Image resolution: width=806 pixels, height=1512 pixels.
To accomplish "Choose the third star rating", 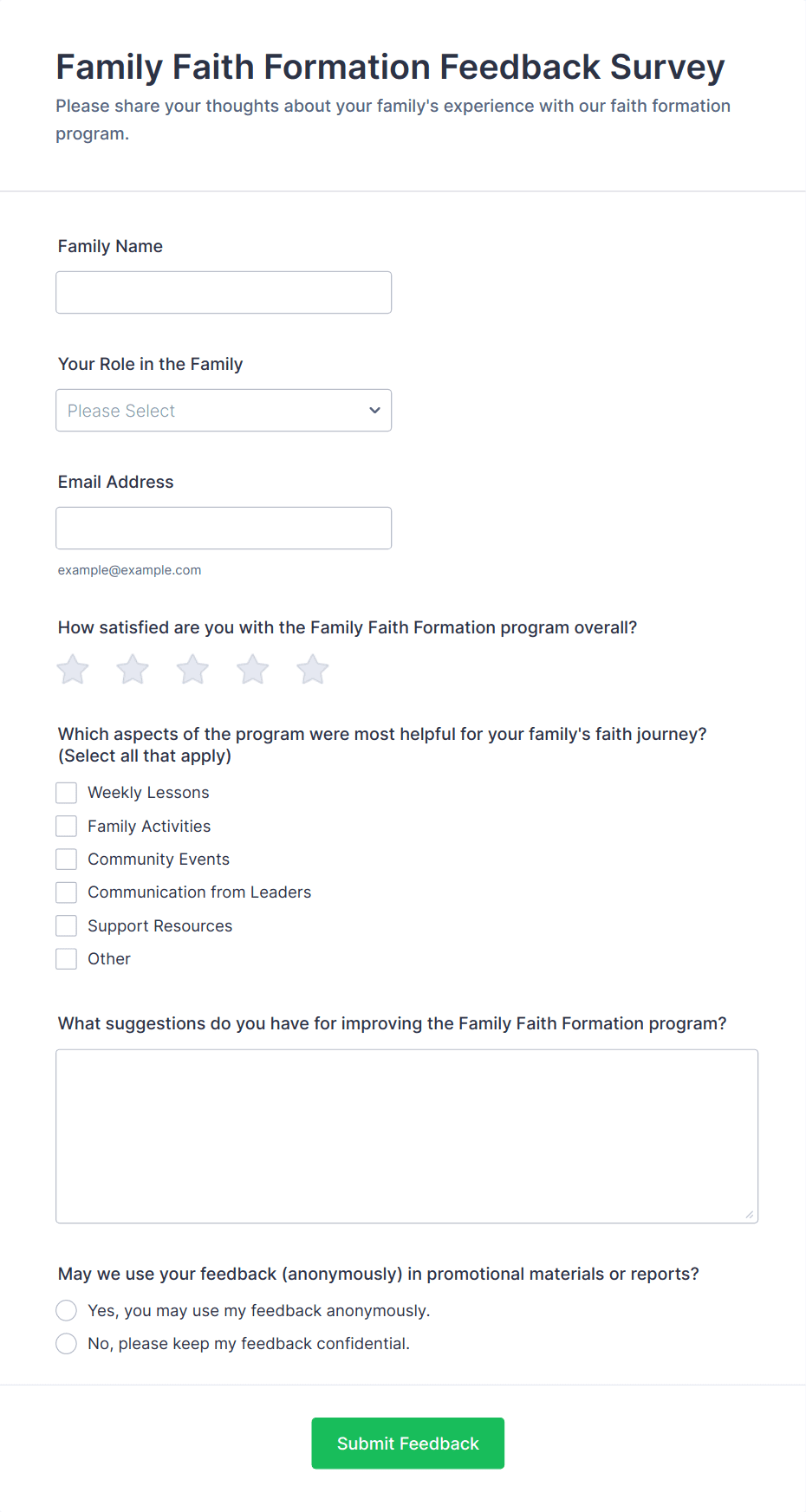I will [192, 669].
